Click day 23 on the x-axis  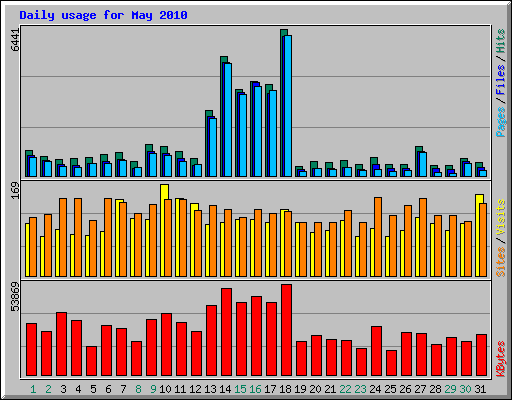coord(360,389)
